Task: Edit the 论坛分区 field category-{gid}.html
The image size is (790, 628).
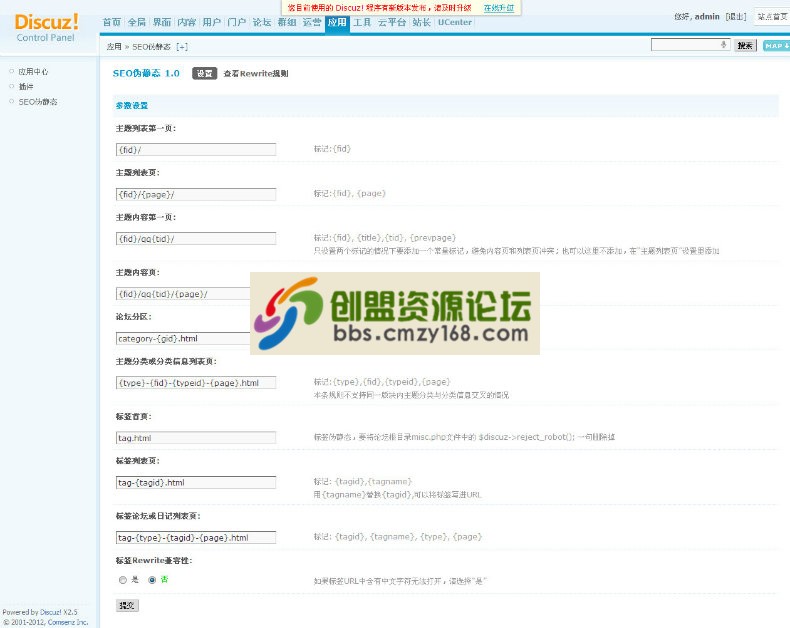Action: coord(183,338)
